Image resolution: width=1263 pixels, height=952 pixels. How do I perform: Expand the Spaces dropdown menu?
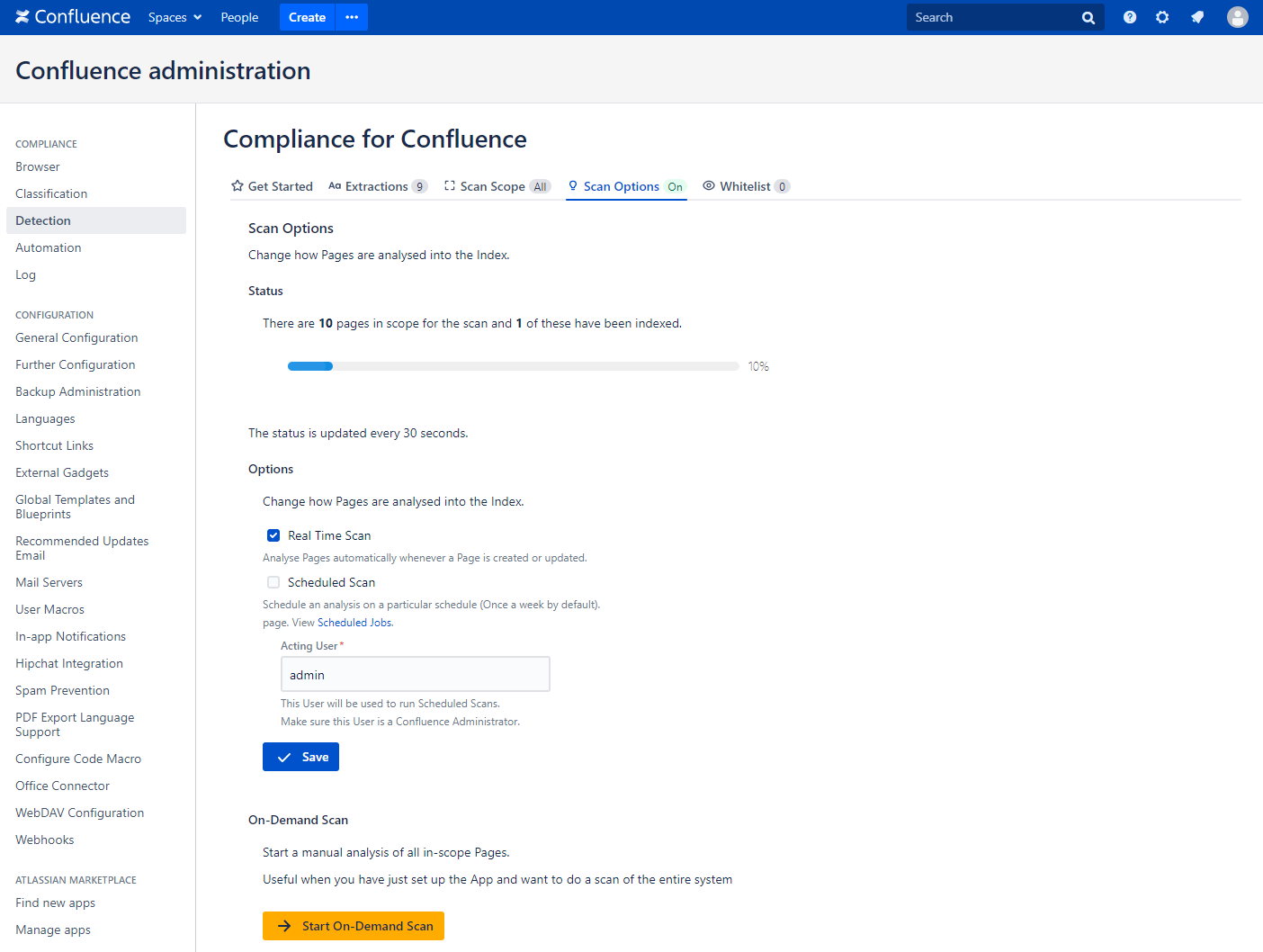175,17
